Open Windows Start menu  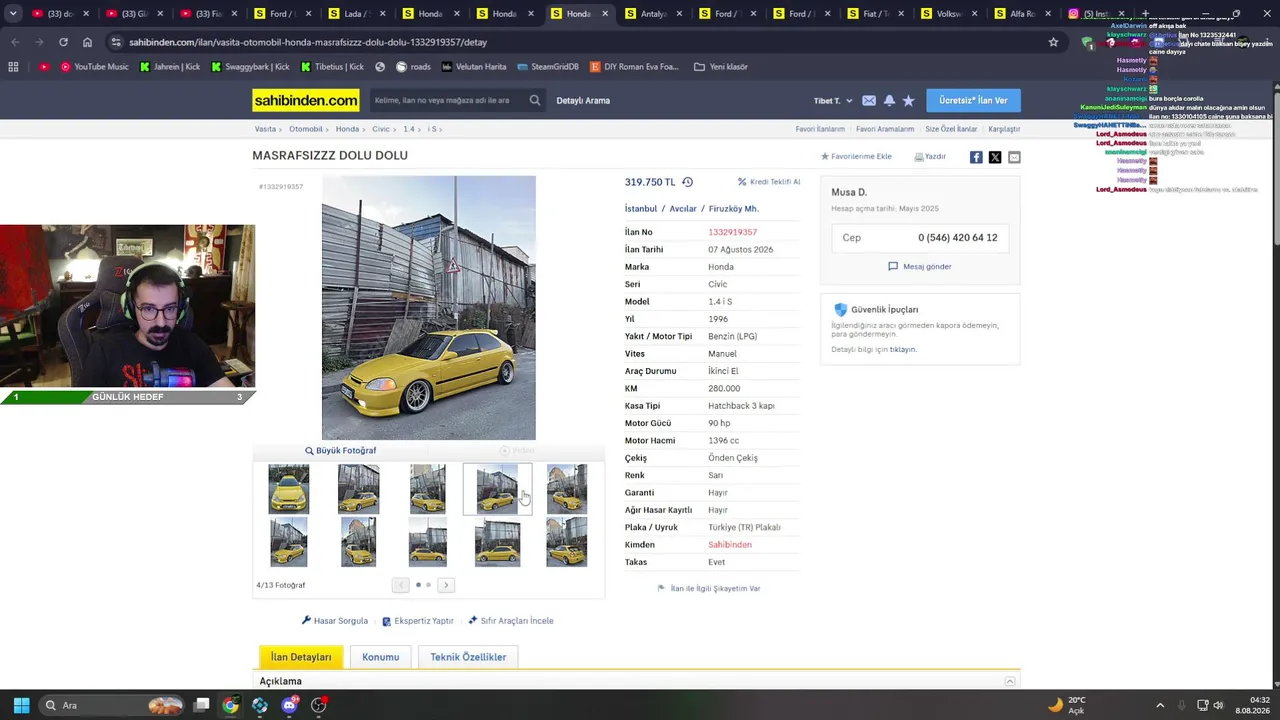coord(21,705)
